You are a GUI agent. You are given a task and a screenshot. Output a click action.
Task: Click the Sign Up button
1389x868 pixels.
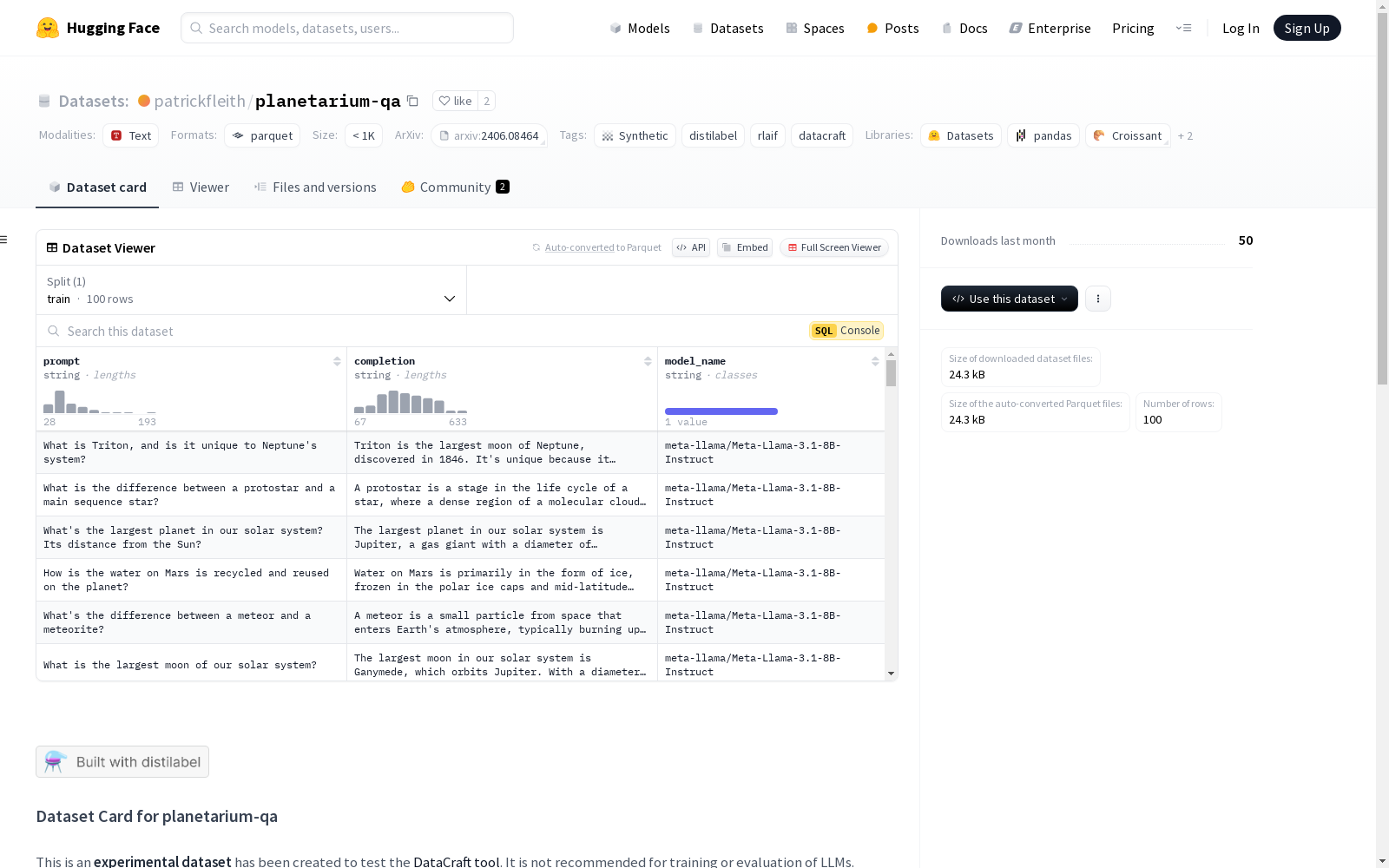1307,28
